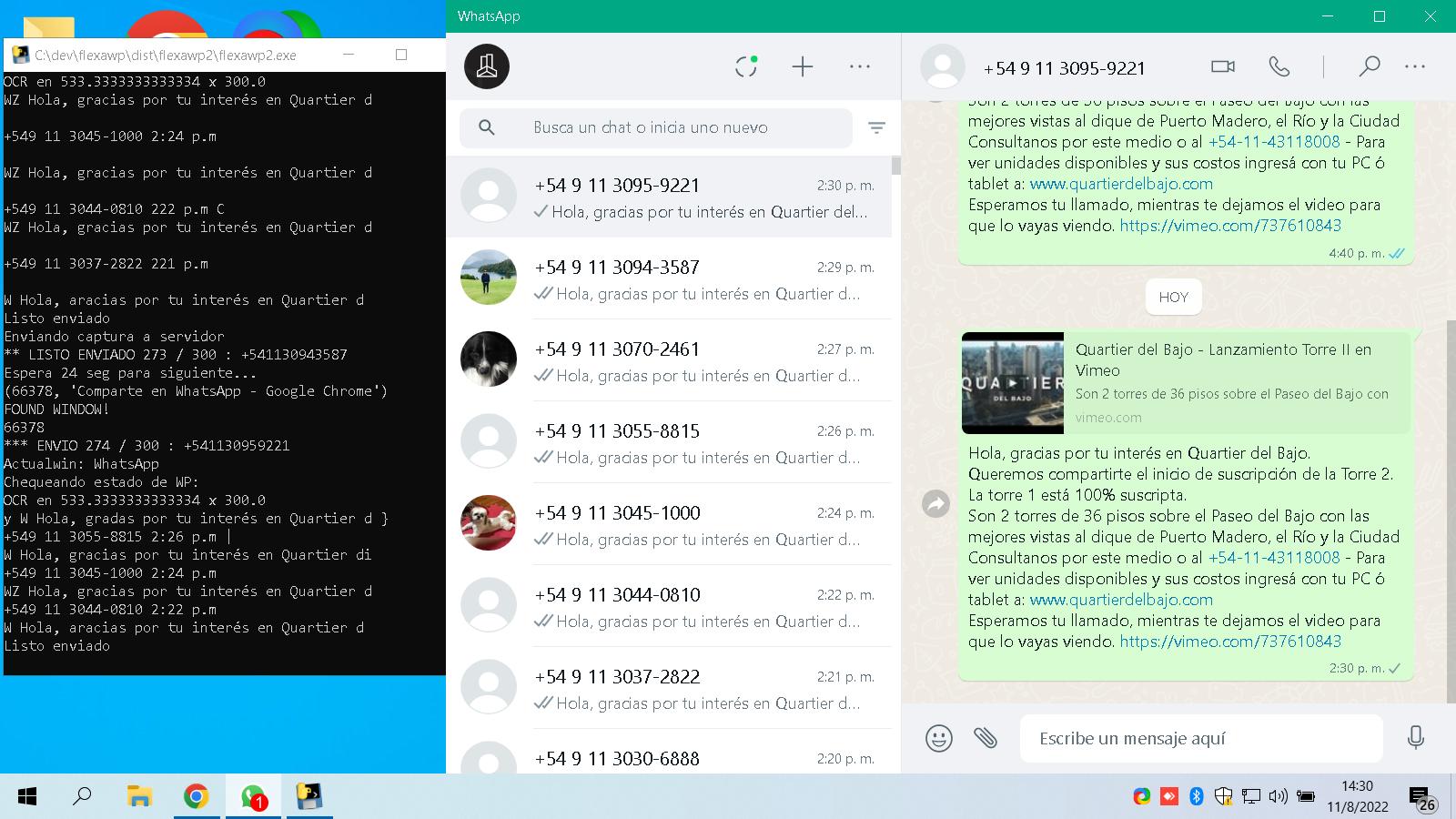This screenshot has width=1456, height=819.
Task: Open chat +54 9 11 3045-1000
Action: (669, 524)
